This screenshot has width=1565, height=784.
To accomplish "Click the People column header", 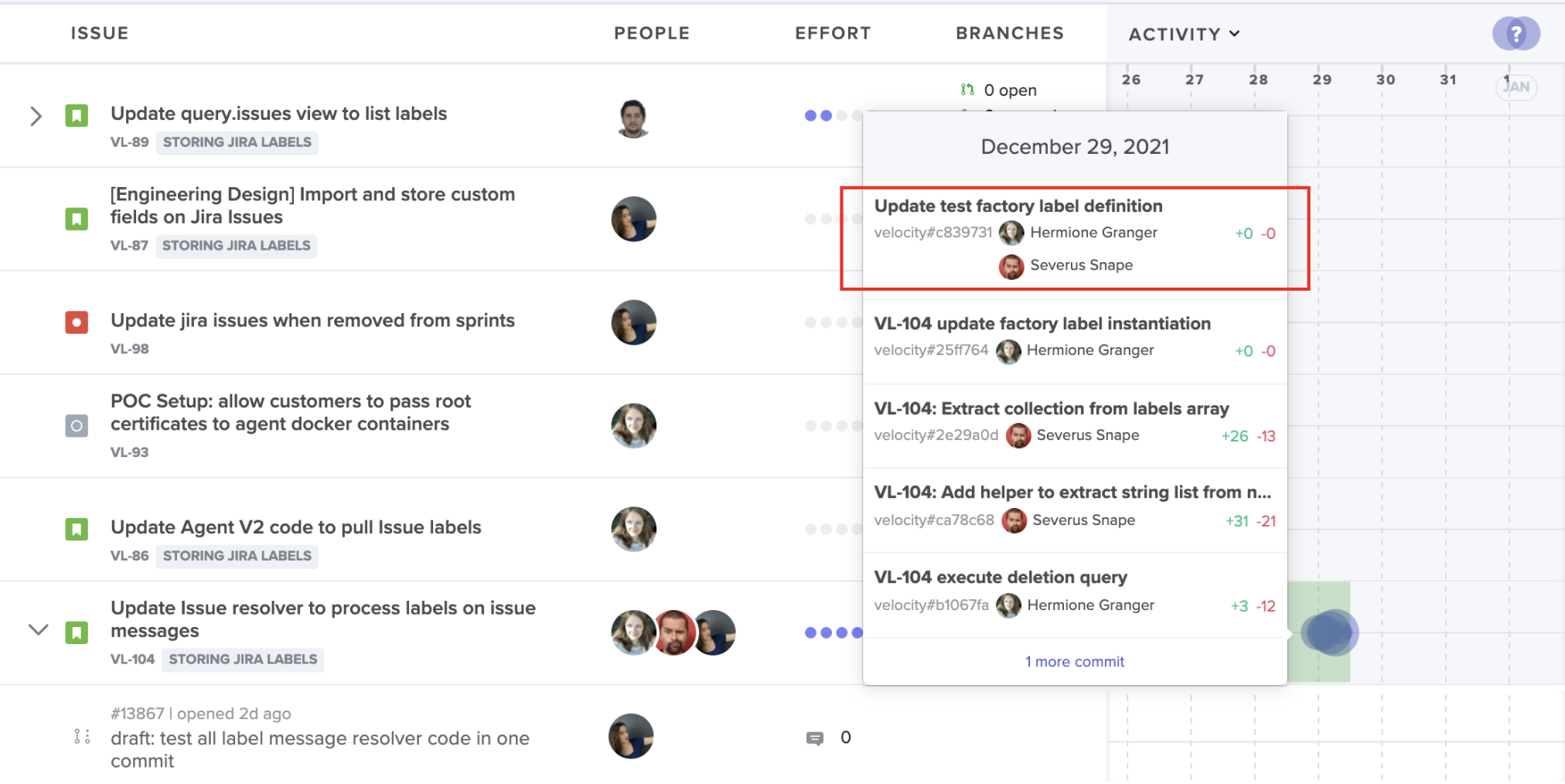I will tap(652, 33).
